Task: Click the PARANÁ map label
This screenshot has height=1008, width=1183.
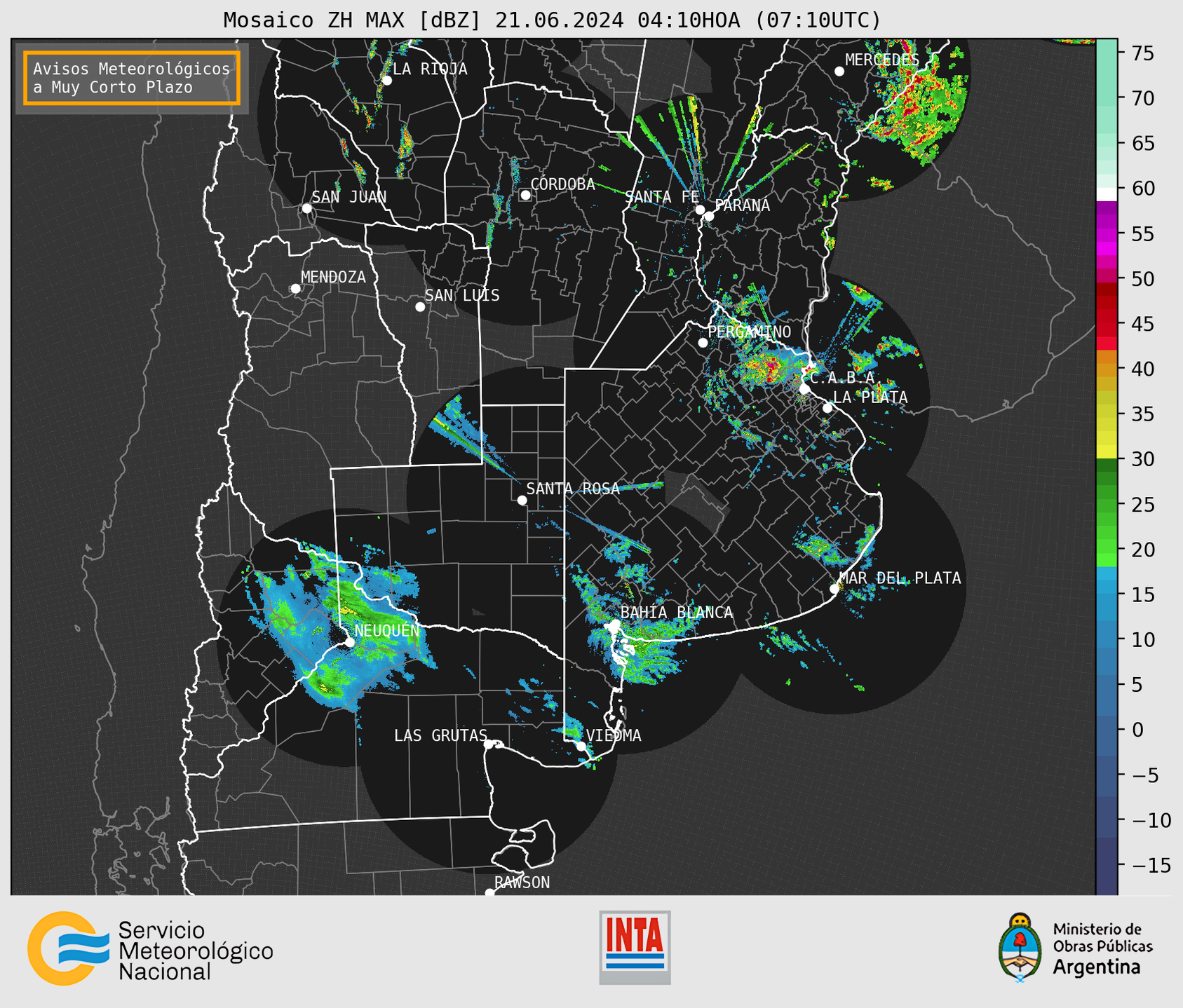Action: (743, 205)
